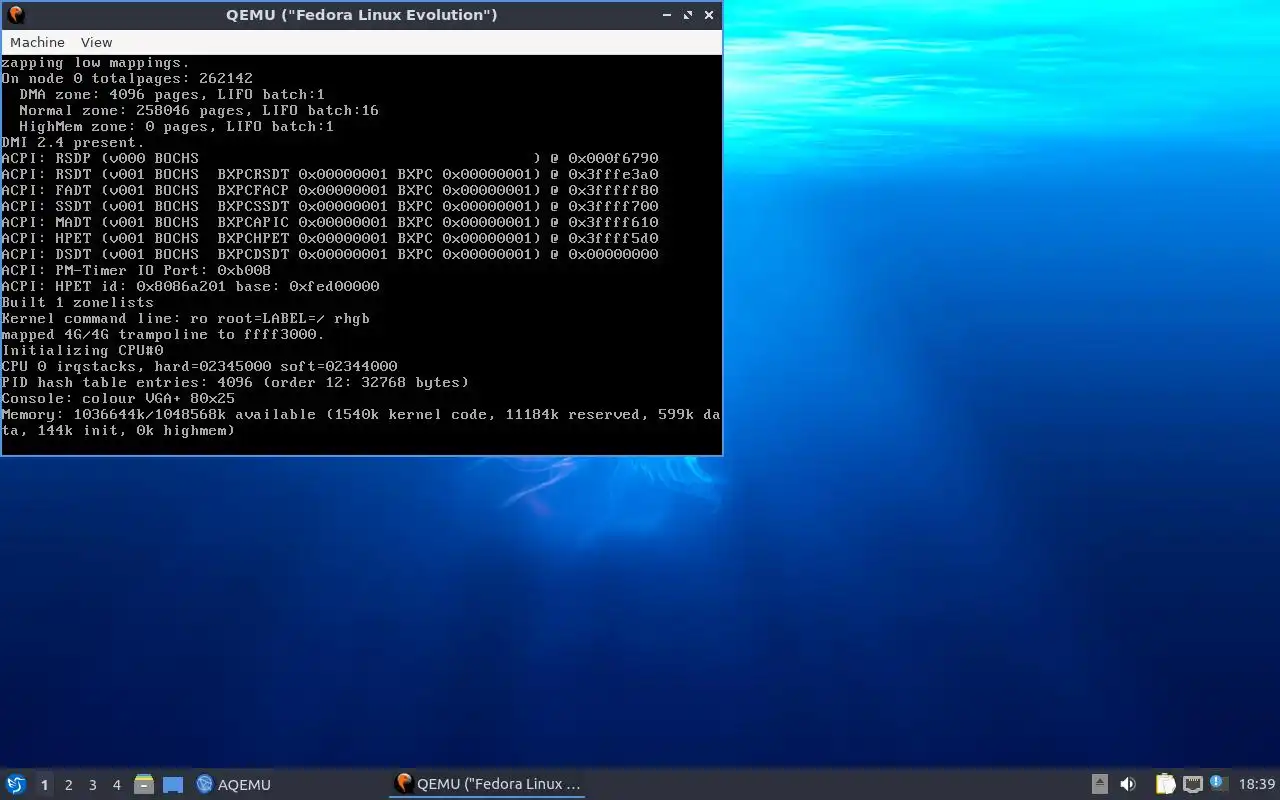Click the 'mapped 4G/4G trampoline' line
1280x800 pixels.
click(x=163, y=334)
